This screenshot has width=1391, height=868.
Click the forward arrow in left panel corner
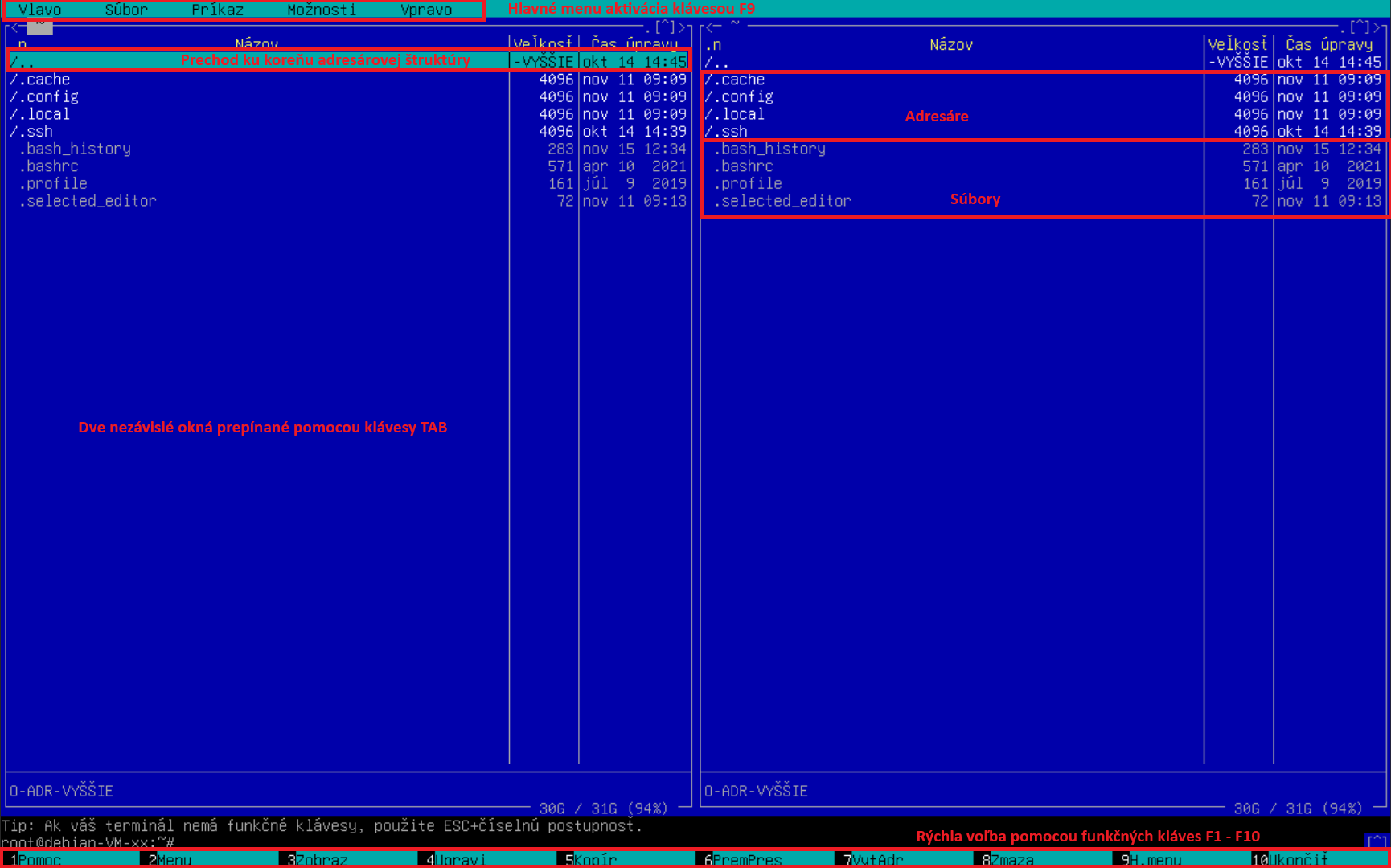point(683,27)
